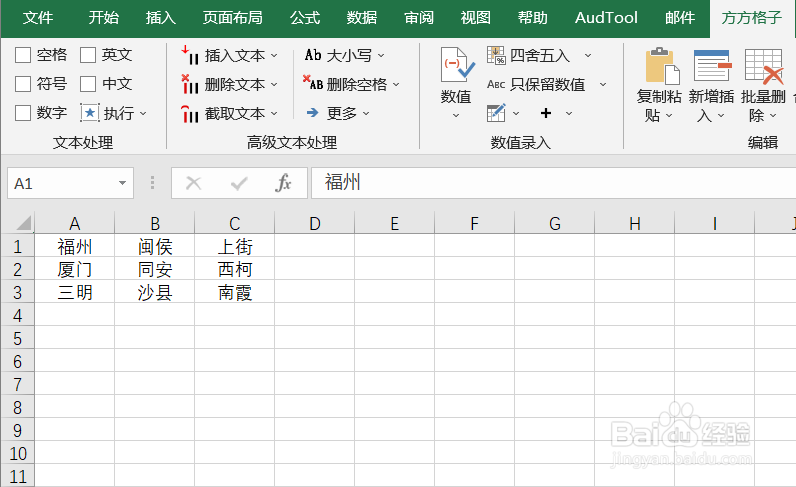Expand the 复制粘贴 dropdown arrow
This screenshot has width=796, height=487.
pyautogui.click(x=669, y=116)
